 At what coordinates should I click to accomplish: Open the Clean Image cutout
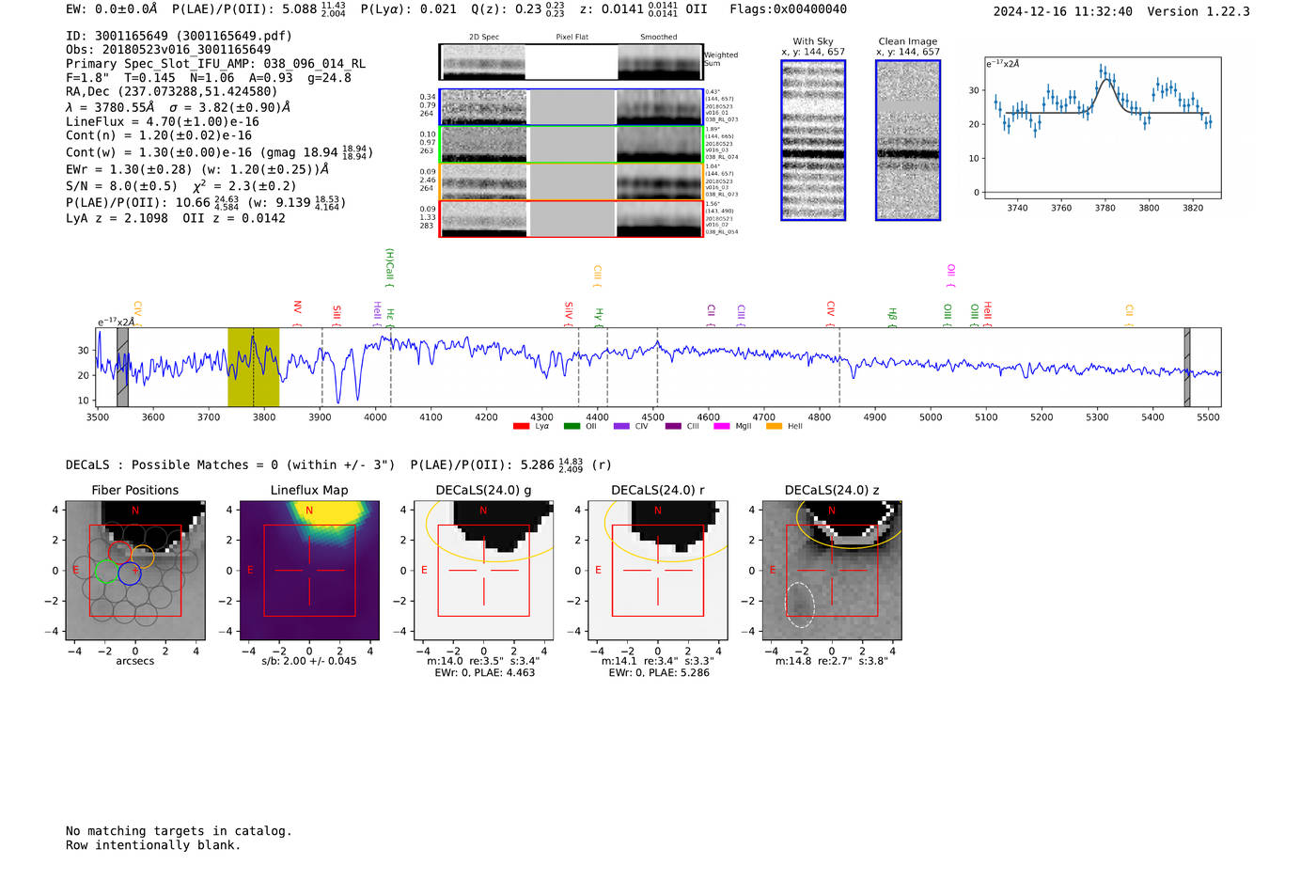pyautogui.click(x=908, y=140)
